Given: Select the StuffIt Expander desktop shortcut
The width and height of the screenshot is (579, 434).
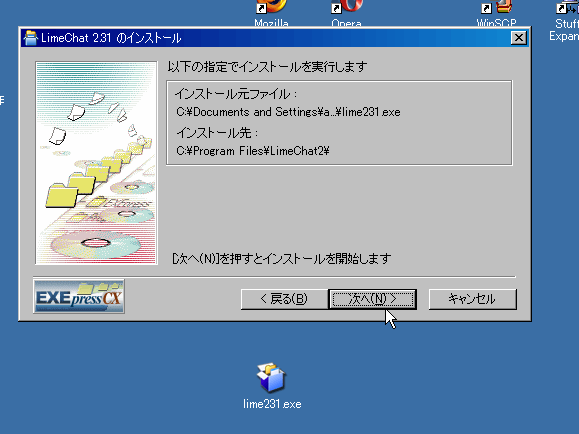Looking at the screenshot, I should (565, 20).
